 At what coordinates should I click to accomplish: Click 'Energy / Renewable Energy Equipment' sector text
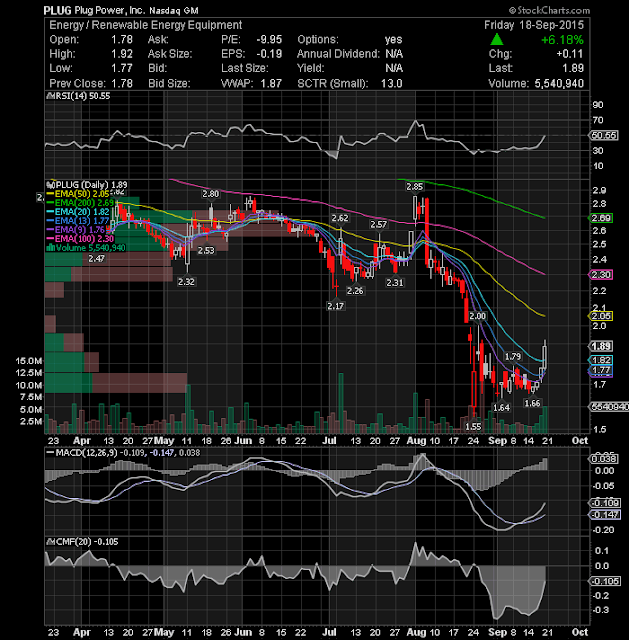146,25
